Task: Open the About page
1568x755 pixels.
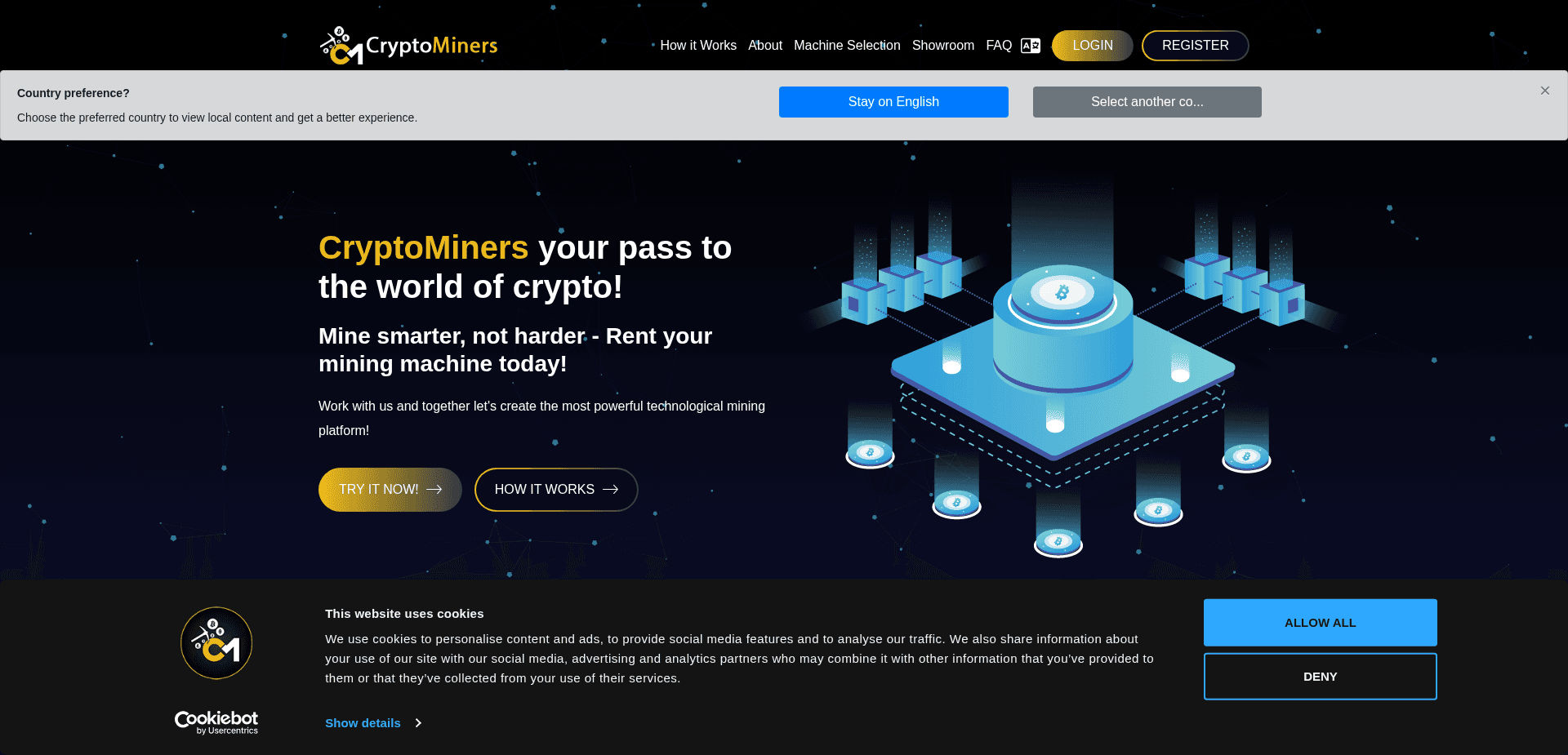Action: pos(764,45)
